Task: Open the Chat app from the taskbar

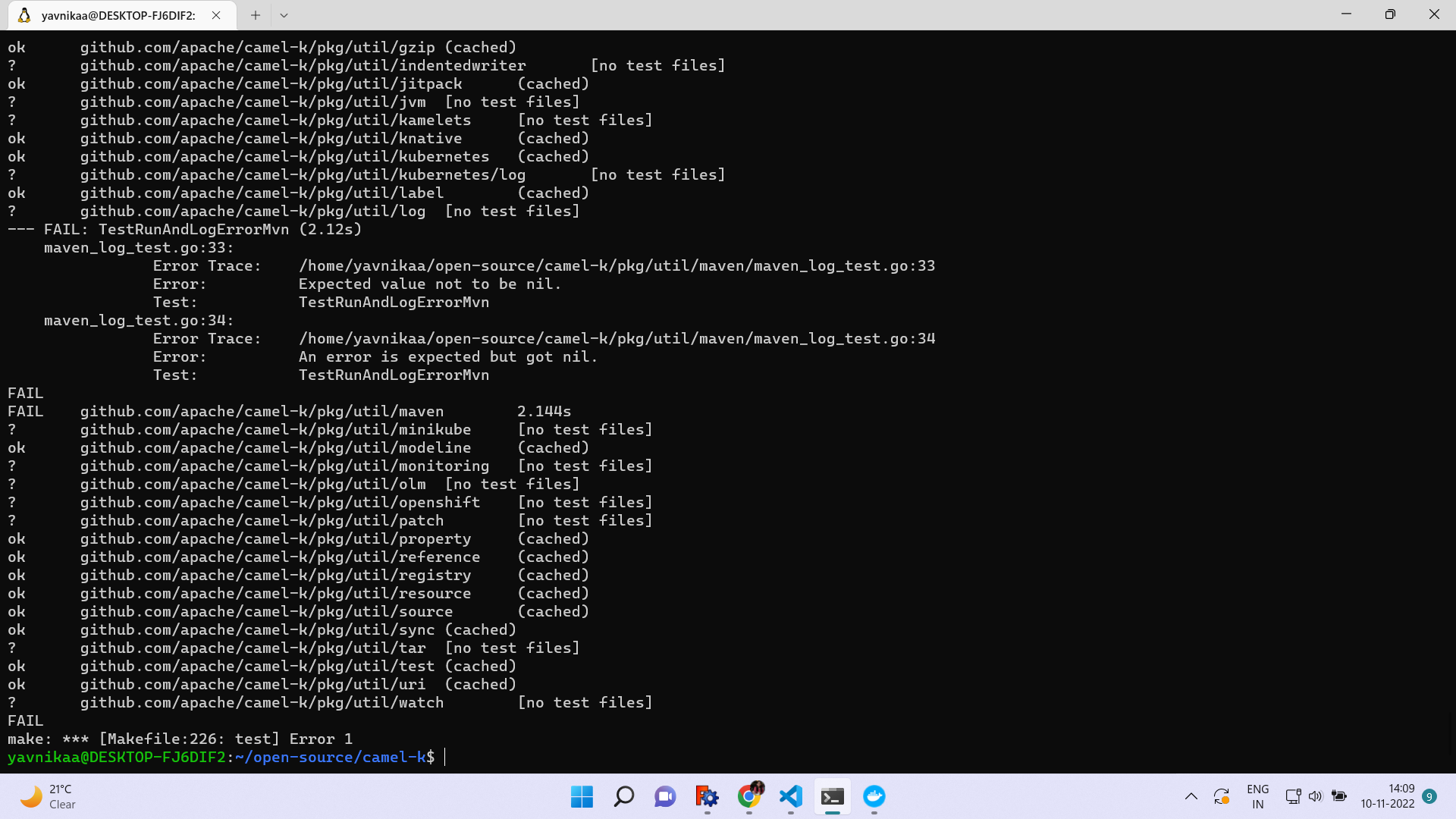Action: (x=664, y=797)
